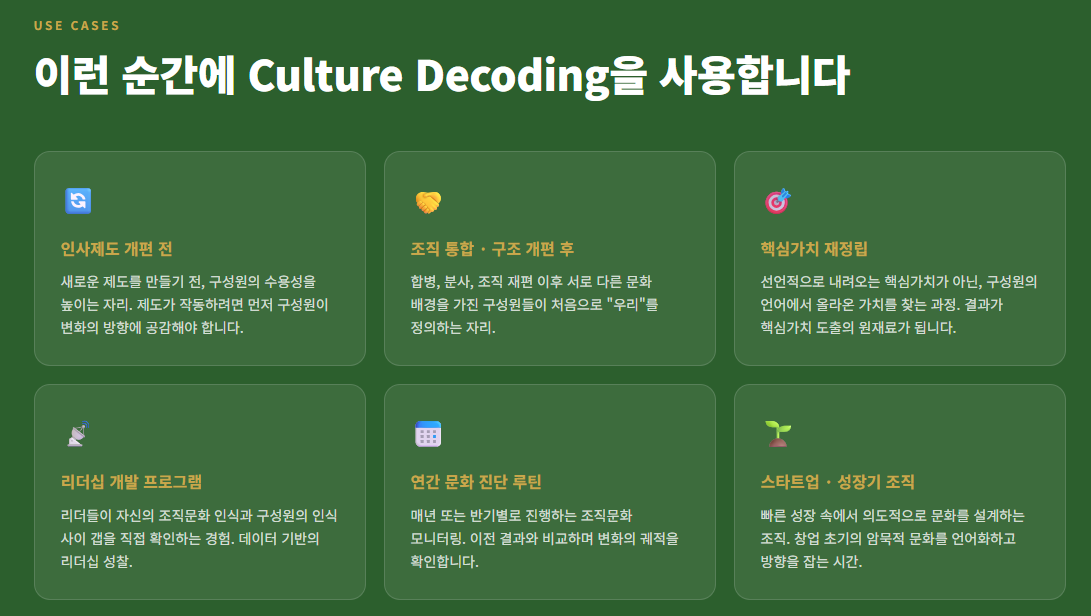This screenshot has width=1091, height=616.
Task: Click the calendar emoji icon
Action: (x=428, y=434)
